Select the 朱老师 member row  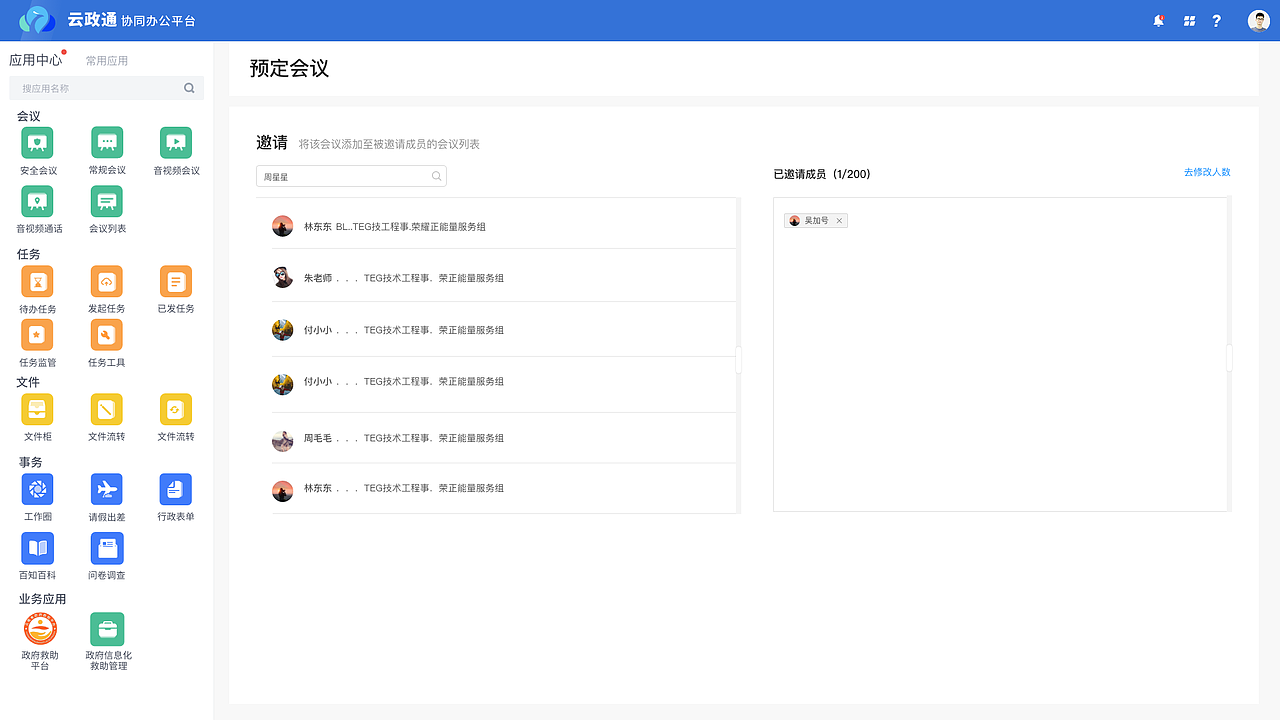tap(504, 277)
